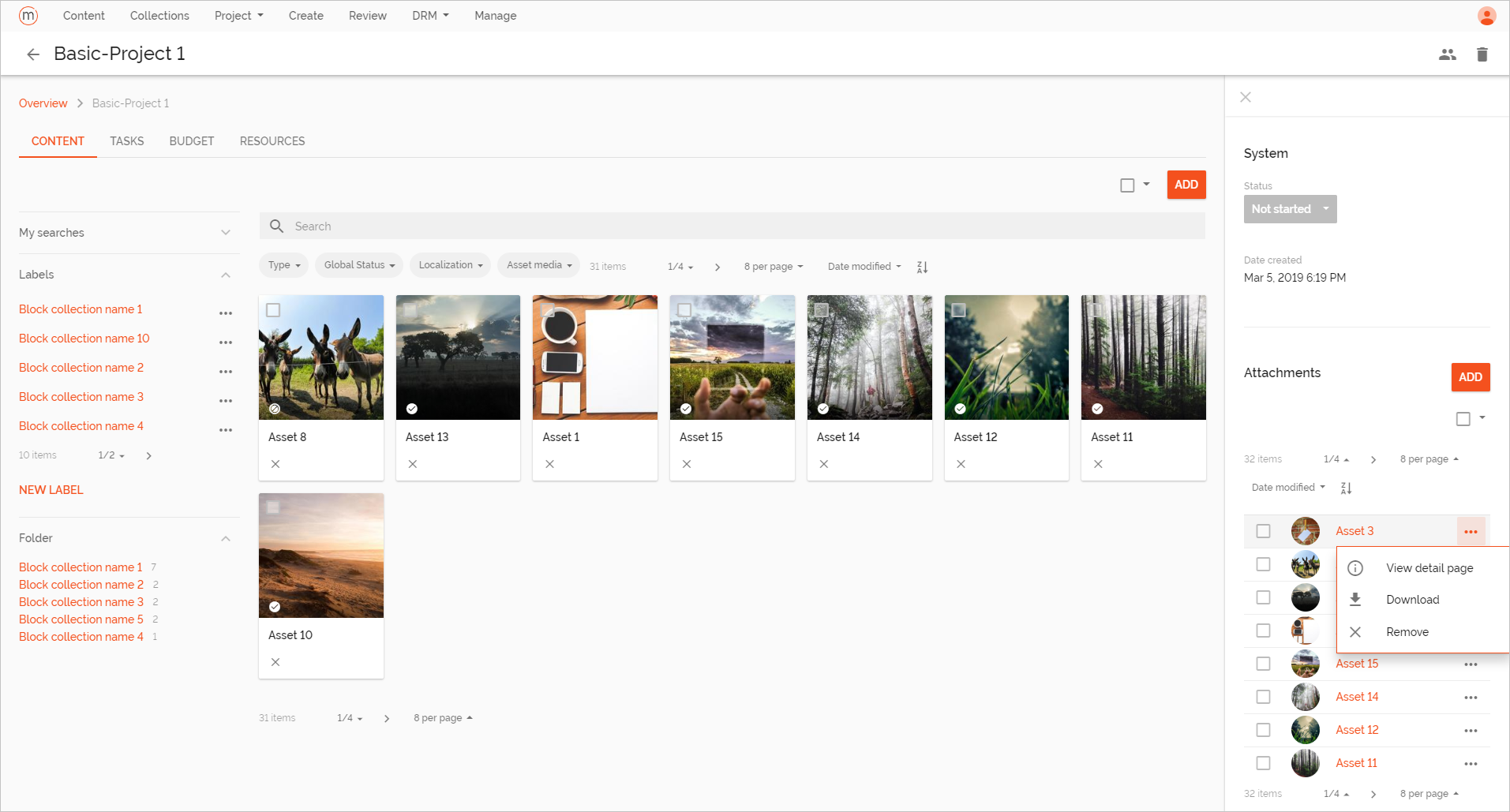This screenshot has width=1510, height=812.
Task: Open the user avatar menu
Action: [1486, 15]
